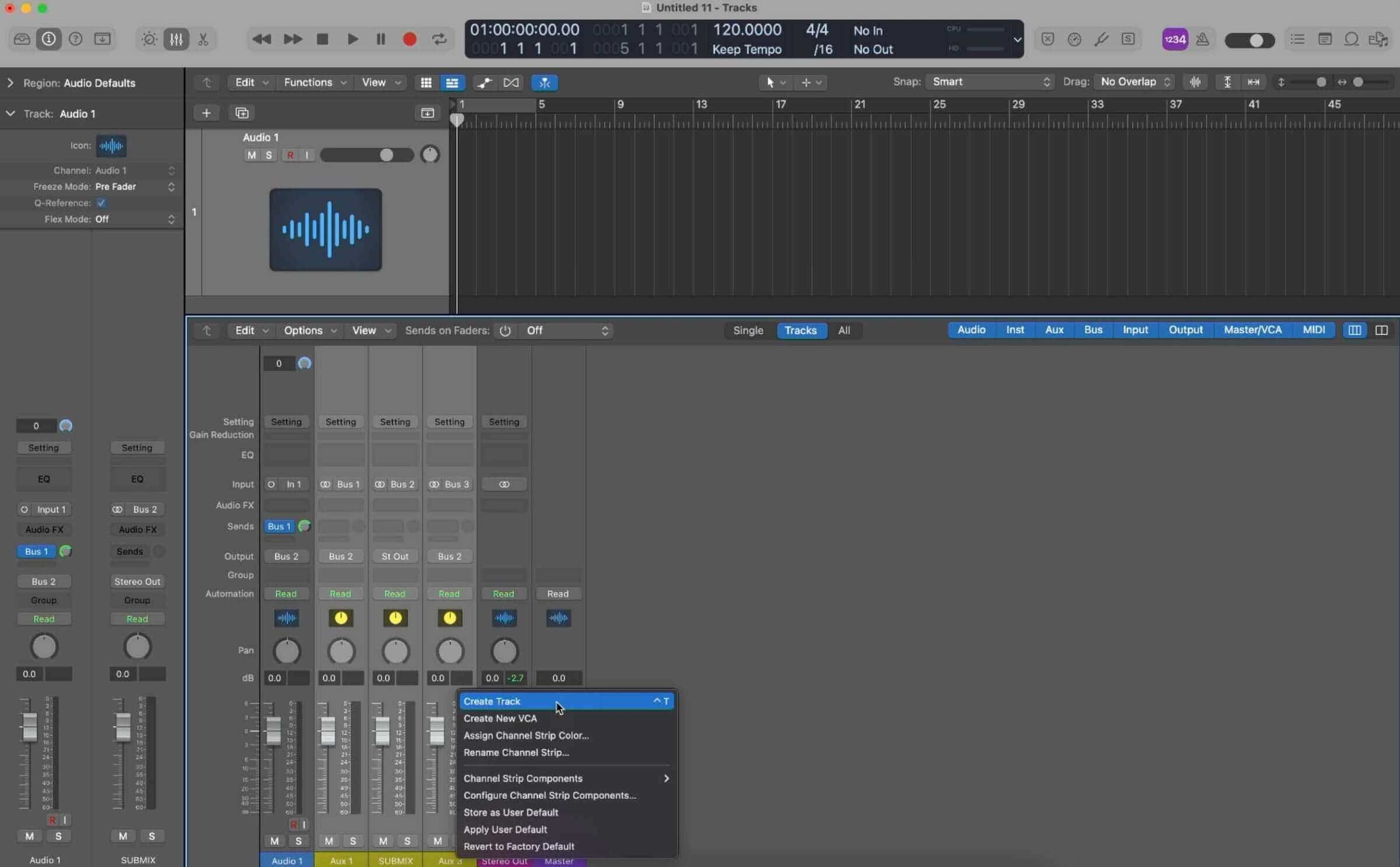
Task: Open the Tuner icon in the toolbar
Action: [x=1101, y=39]
